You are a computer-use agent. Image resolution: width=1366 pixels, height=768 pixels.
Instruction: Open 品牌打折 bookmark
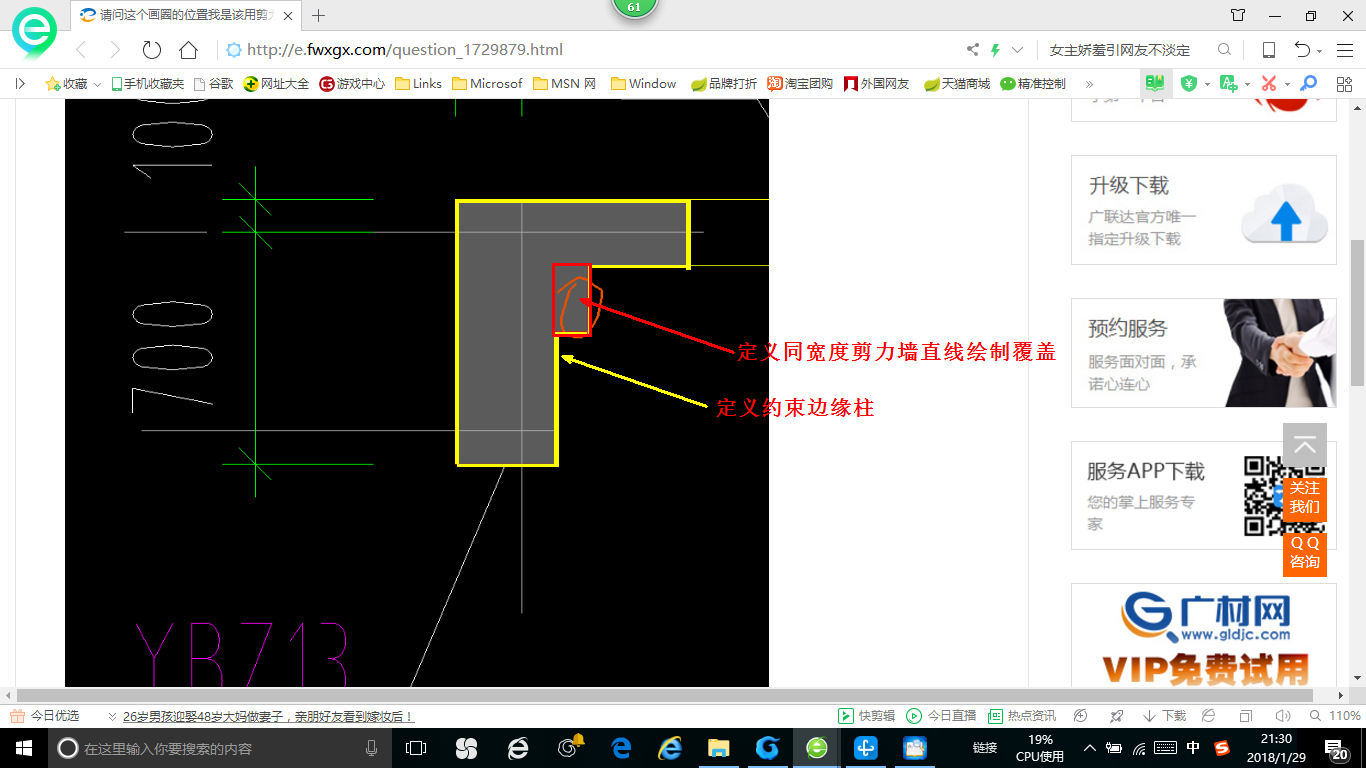coord(724,84)
